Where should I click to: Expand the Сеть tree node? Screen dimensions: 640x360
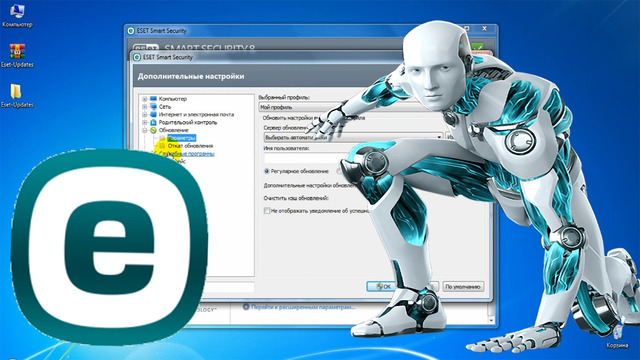tap(144, 107)
